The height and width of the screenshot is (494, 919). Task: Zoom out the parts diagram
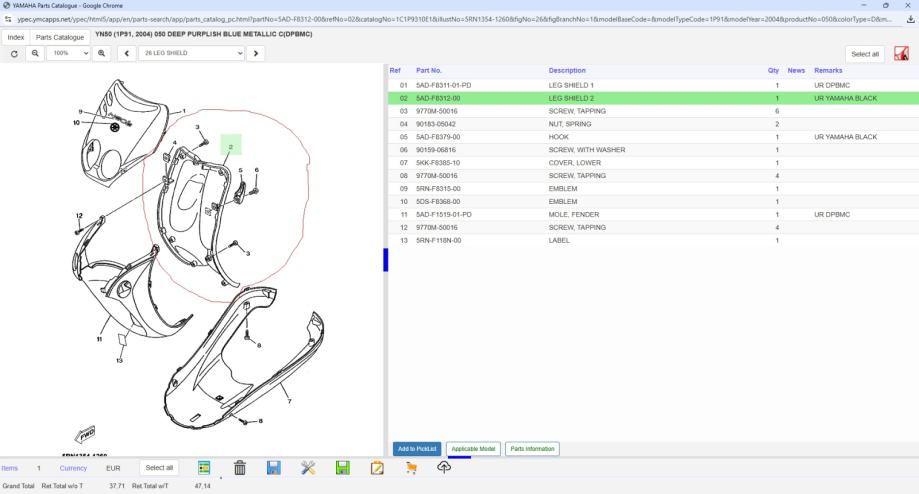(x=35, y=53)
